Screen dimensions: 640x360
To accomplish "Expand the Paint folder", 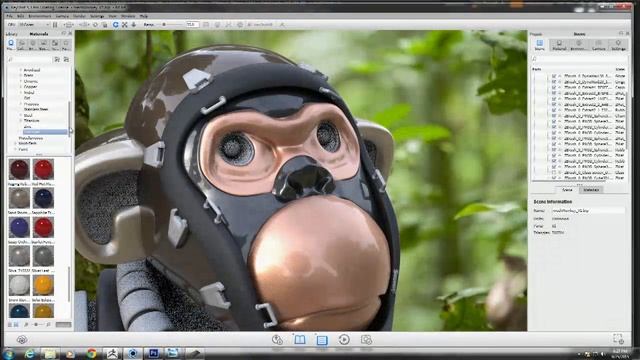I will coord(16,149).
